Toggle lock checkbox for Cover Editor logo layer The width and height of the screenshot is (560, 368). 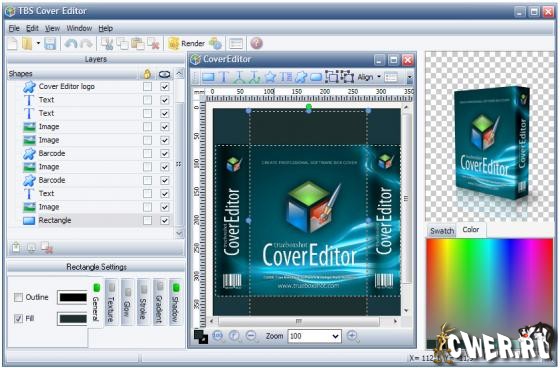click(x=147, y=86)
